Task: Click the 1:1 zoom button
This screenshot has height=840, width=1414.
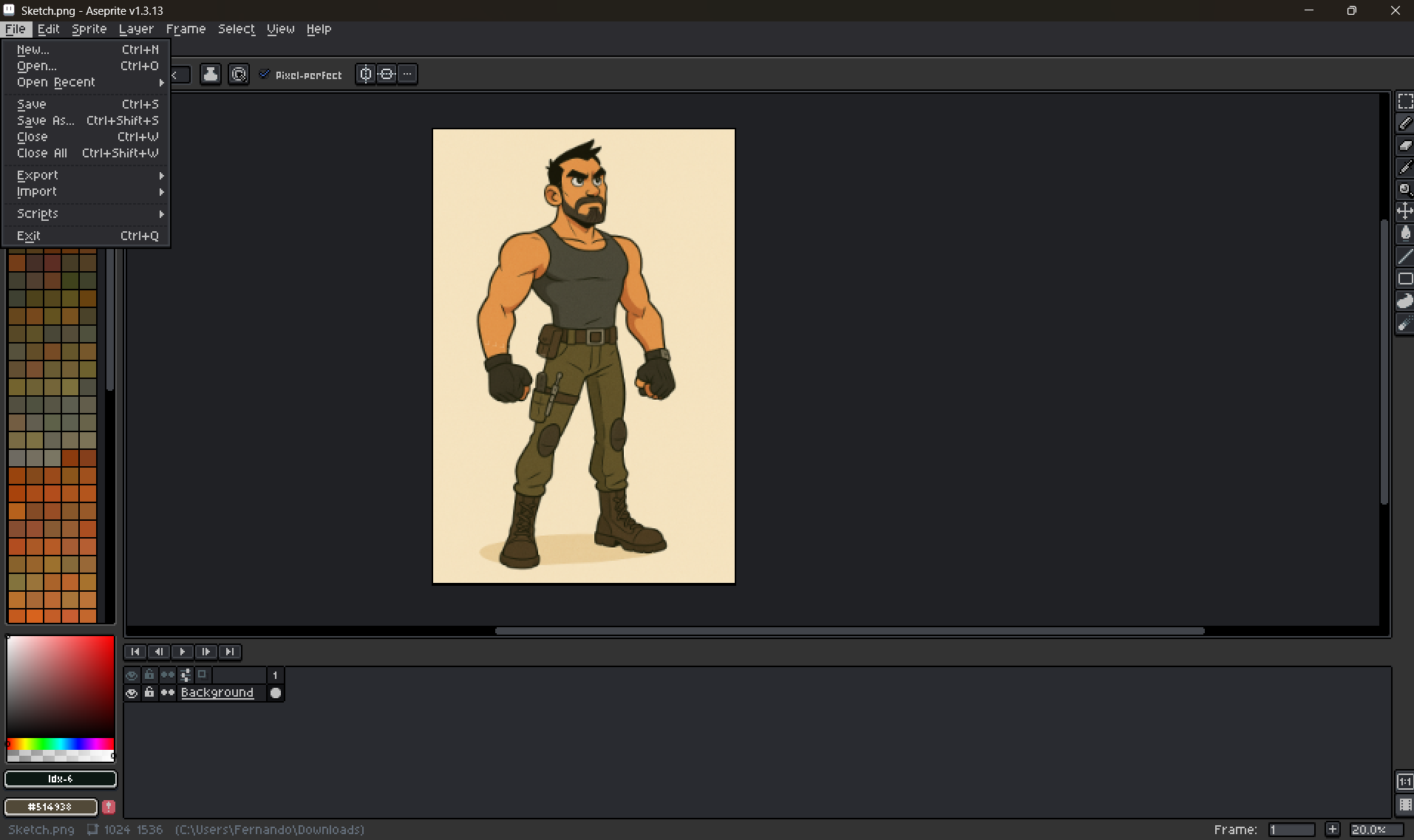Action: pos(1404,782)
